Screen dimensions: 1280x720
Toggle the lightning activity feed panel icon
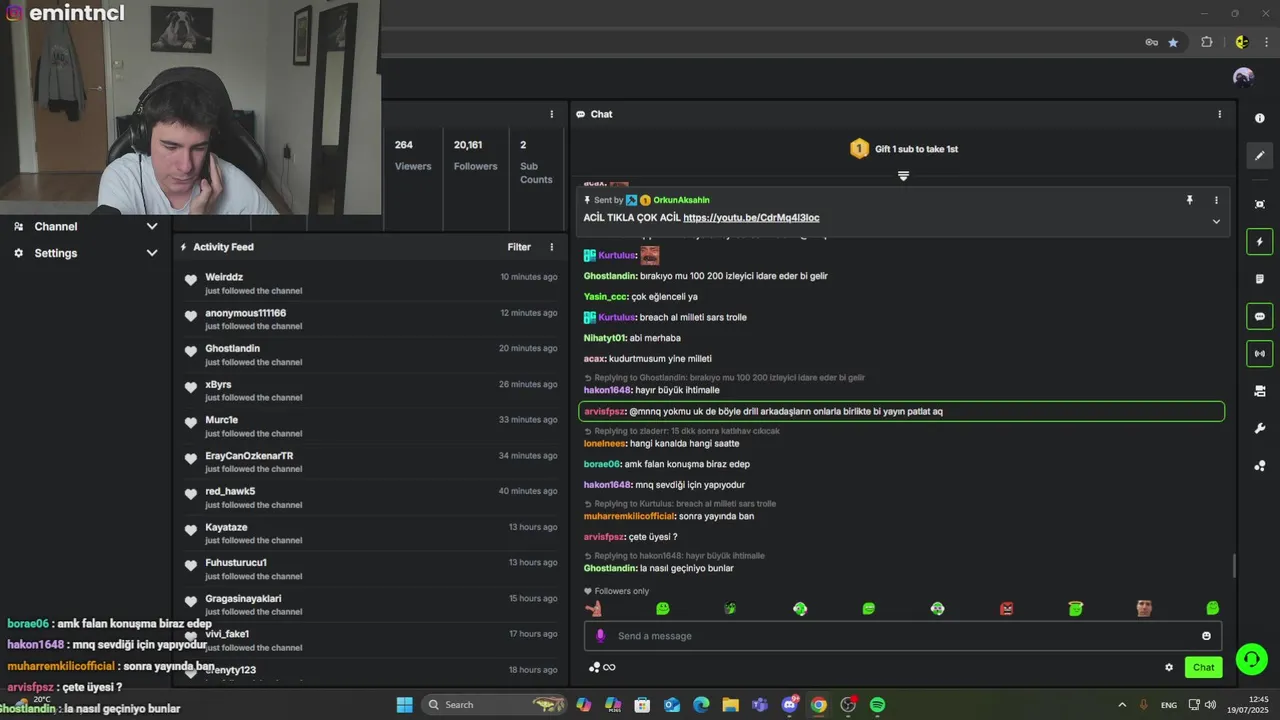pos(1259,242)
